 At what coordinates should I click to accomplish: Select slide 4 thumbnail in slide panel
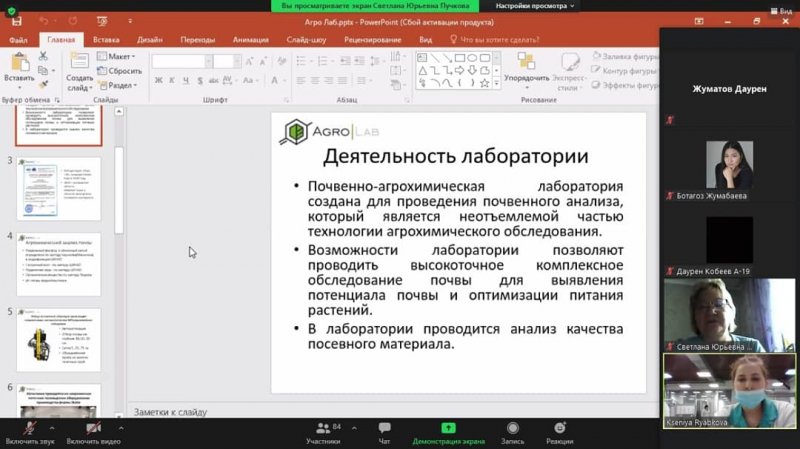59,264
